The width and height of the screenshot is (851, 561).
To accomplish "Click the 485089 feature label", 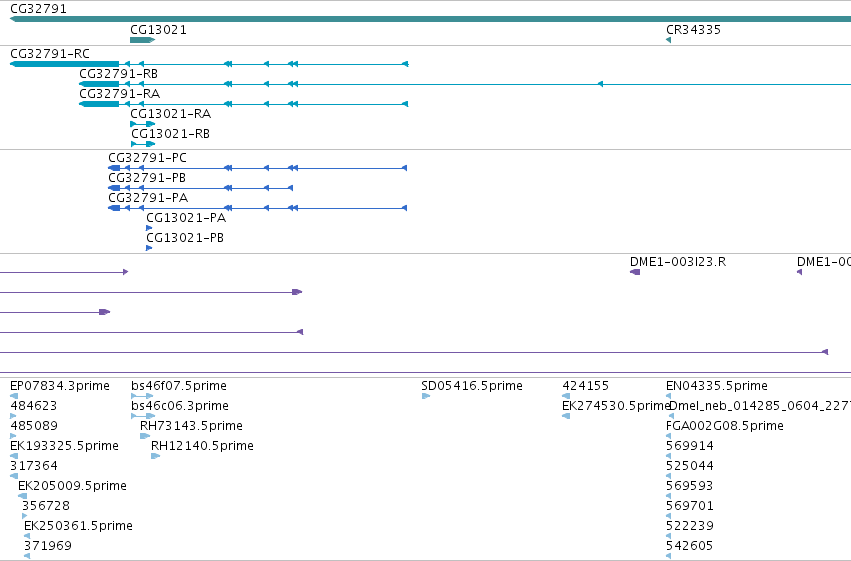I will 34,425.
